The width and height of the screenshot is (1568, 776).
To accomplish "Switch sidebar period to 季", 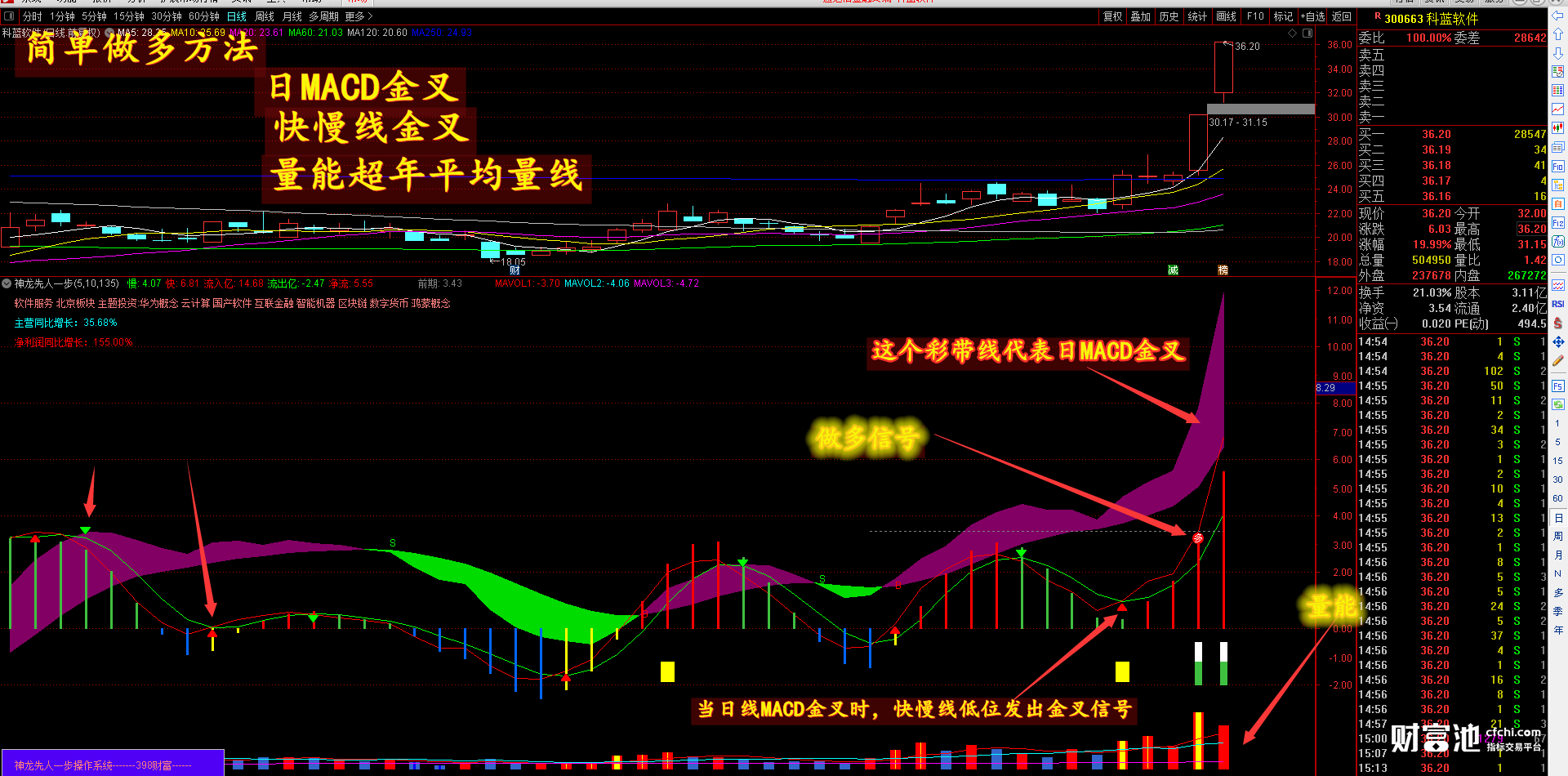I will click(1557, 612).
